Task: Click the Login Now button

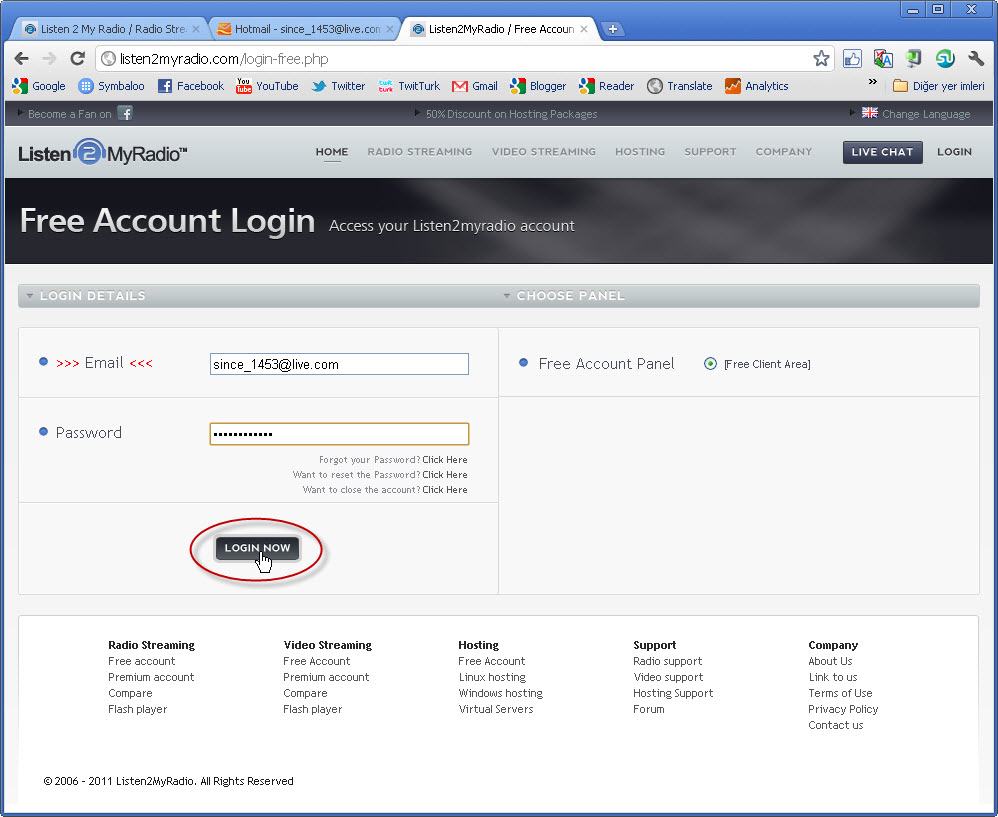Action: click(x=257, y=548)
